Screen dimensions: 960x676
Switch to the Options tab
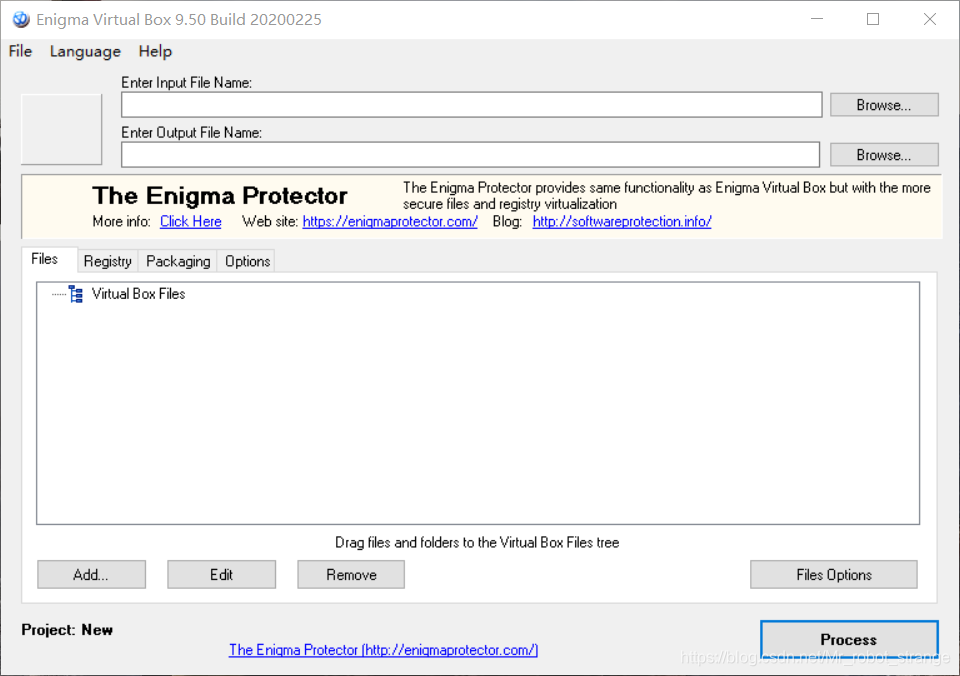[247, 261]
